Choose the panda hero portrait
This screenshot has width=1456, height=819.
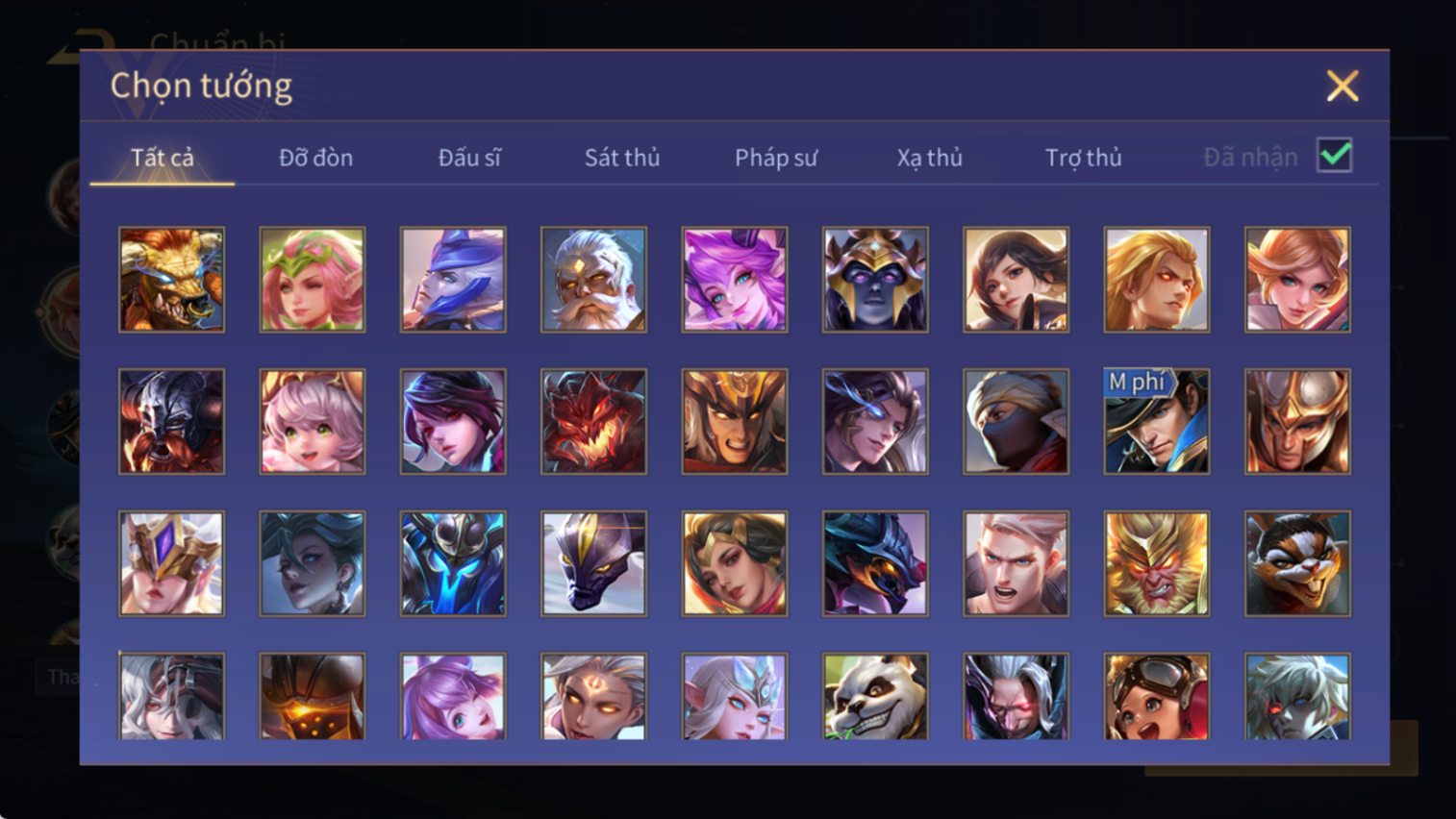coord(875,696)
